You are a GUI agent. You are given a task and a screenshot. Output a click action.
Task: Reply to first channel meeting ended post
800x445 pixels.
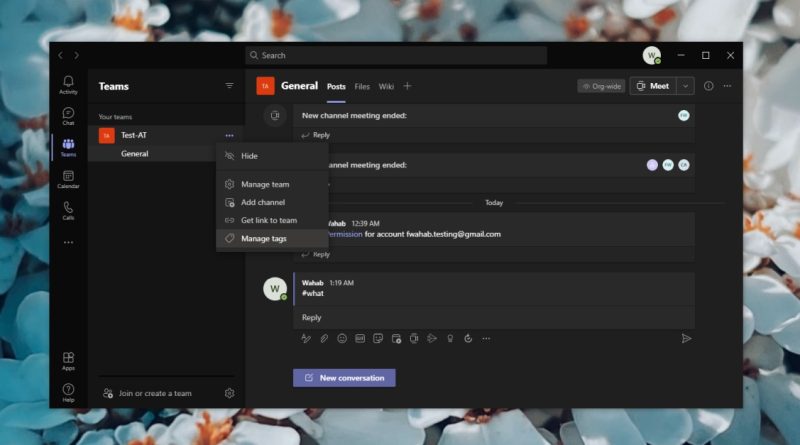[x=316, y=135]
